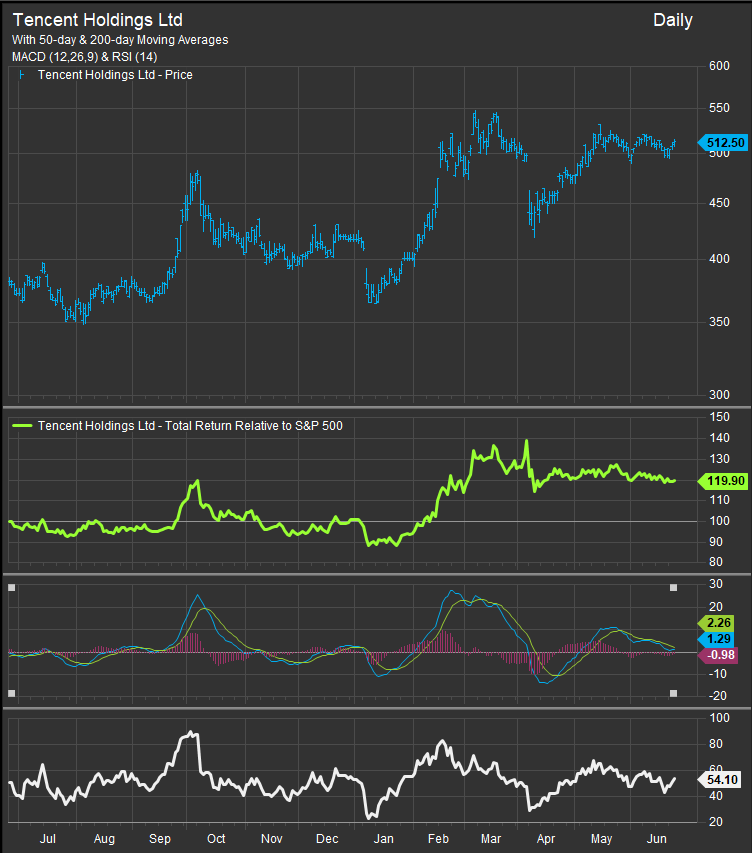Click the 'Feb' month axis label
752x853 pixels.
438,839
